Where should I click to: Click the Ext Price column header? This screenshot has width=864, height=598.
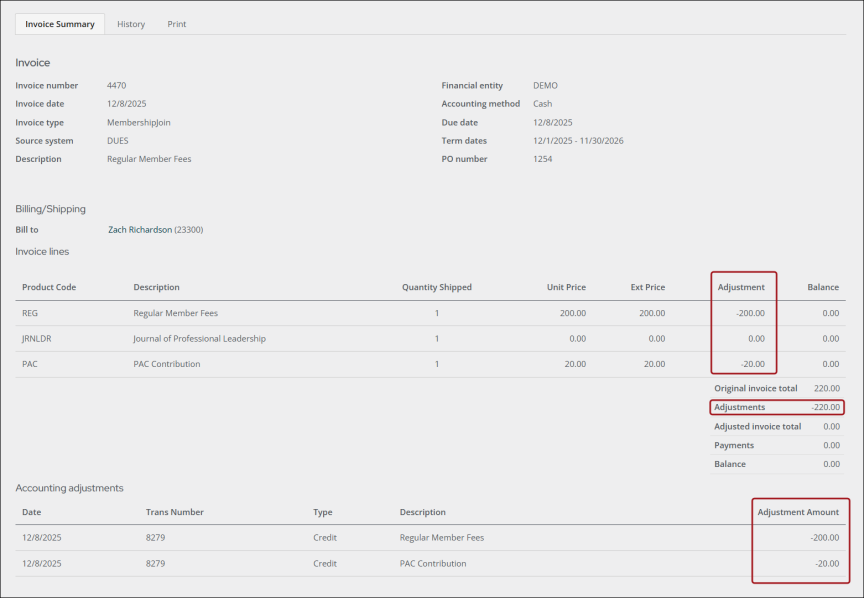coord(647,287)
